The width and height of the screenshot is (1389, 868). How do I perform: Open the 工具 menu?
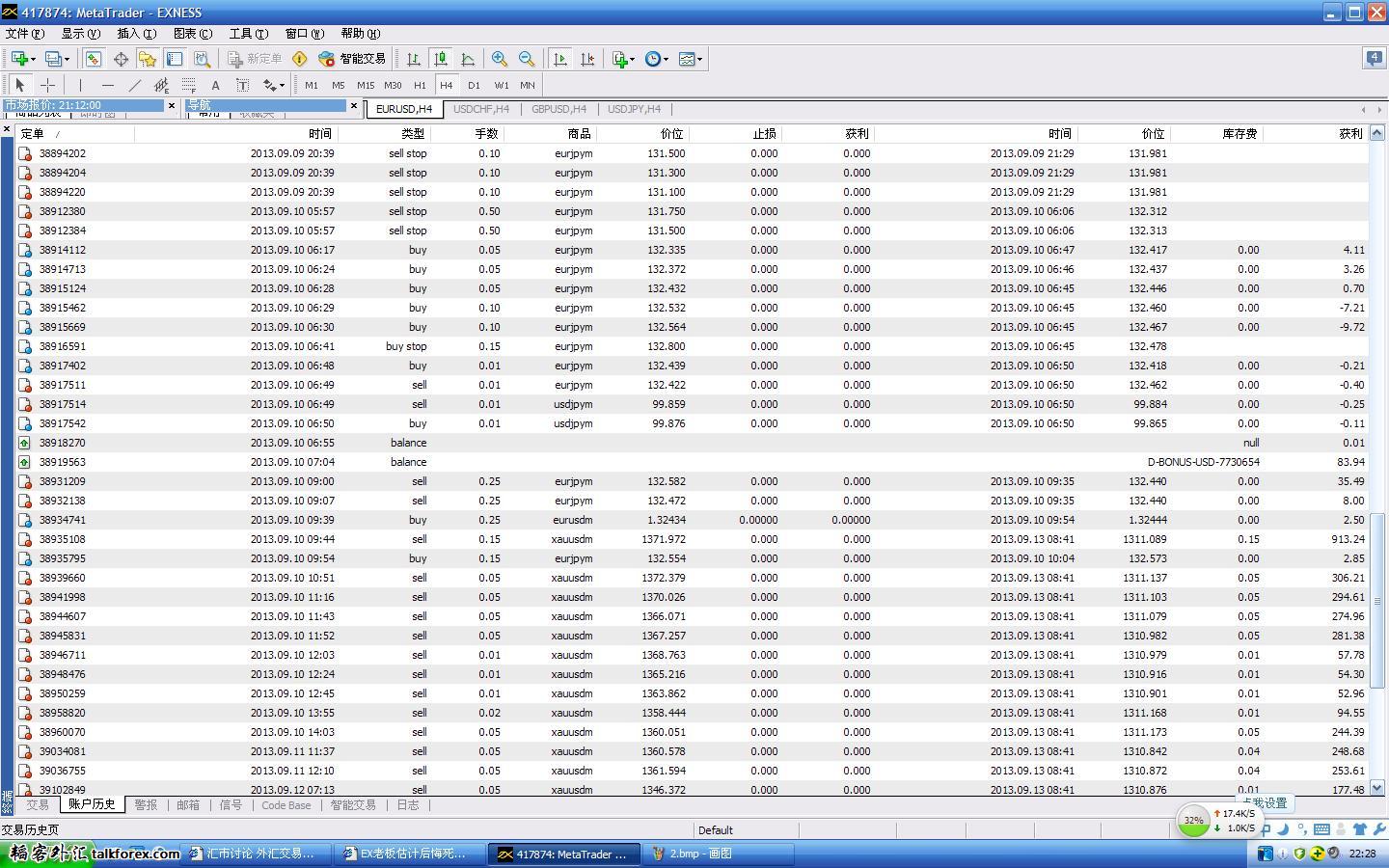pyautogui.click(x=248, y=33)
